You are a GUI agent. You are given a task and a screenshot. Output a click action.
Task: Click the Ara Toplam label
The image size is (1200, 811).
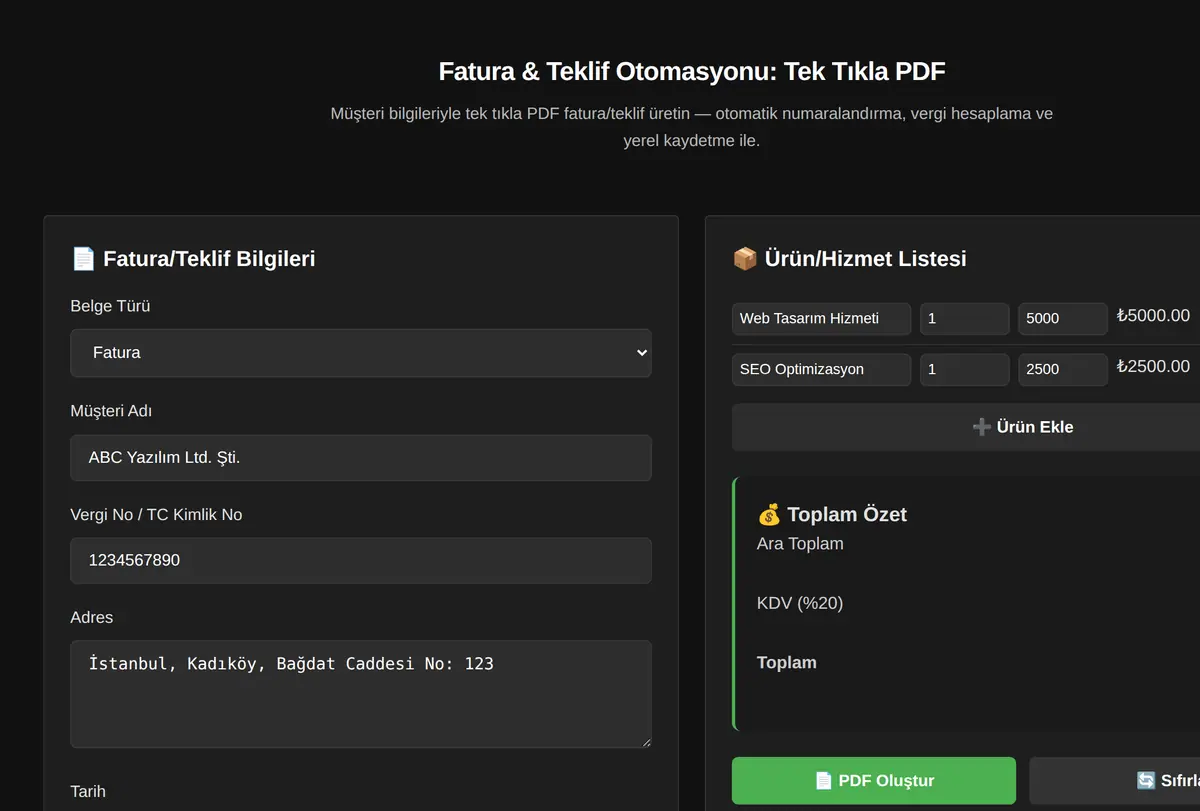click(x=800, y=544)
